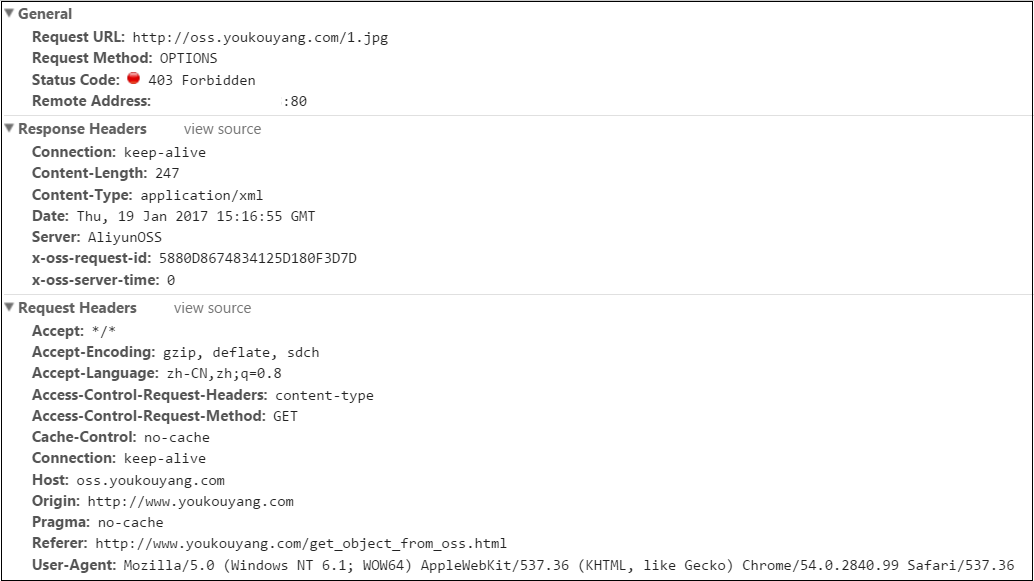Select the 403 Forbidden status text
The image size is (1034, 581).
tap(202, 80)
